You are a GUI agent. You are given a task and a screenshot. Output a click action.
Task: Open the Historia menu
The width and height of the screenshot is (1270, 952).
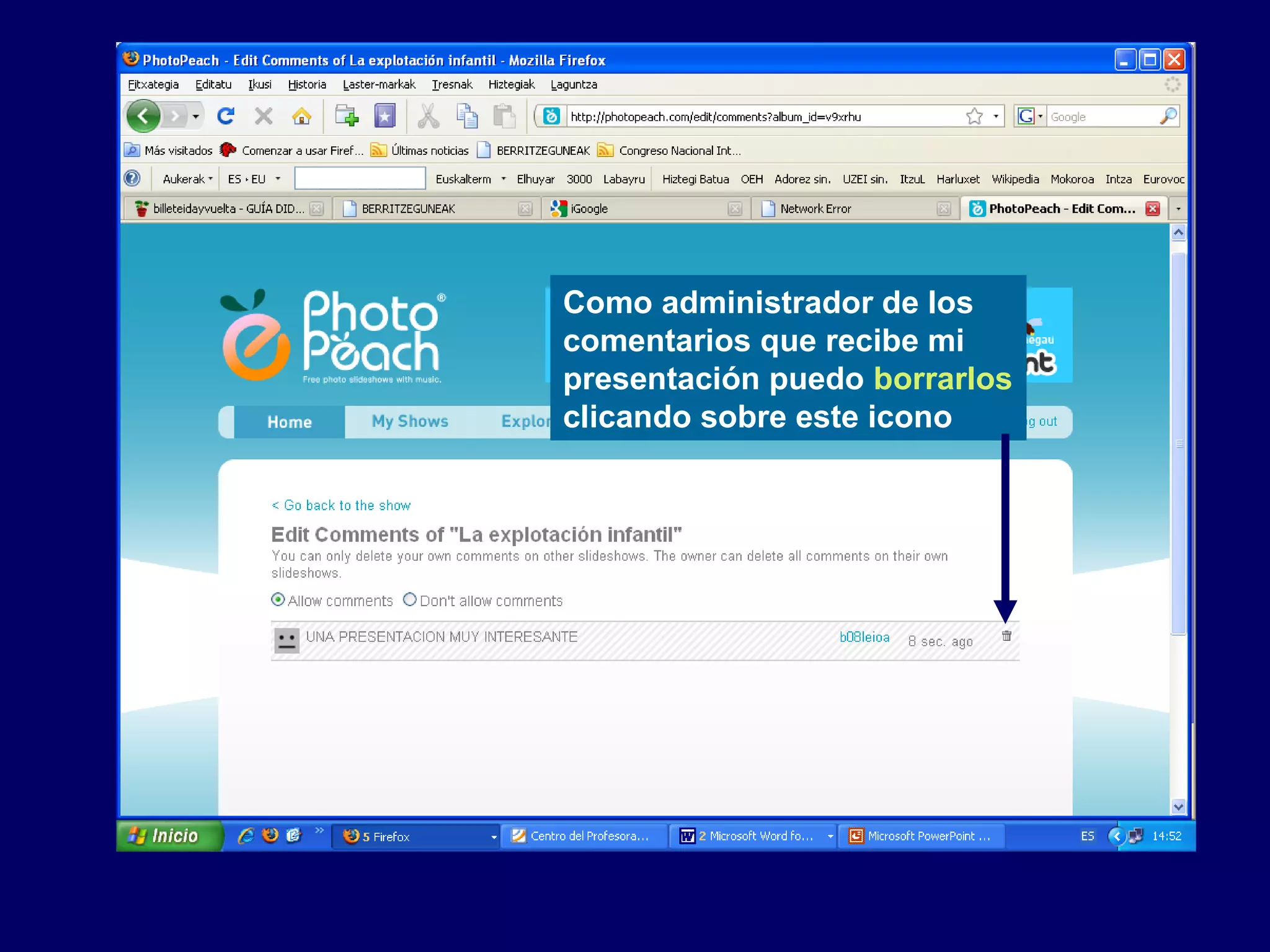(307, 84)
